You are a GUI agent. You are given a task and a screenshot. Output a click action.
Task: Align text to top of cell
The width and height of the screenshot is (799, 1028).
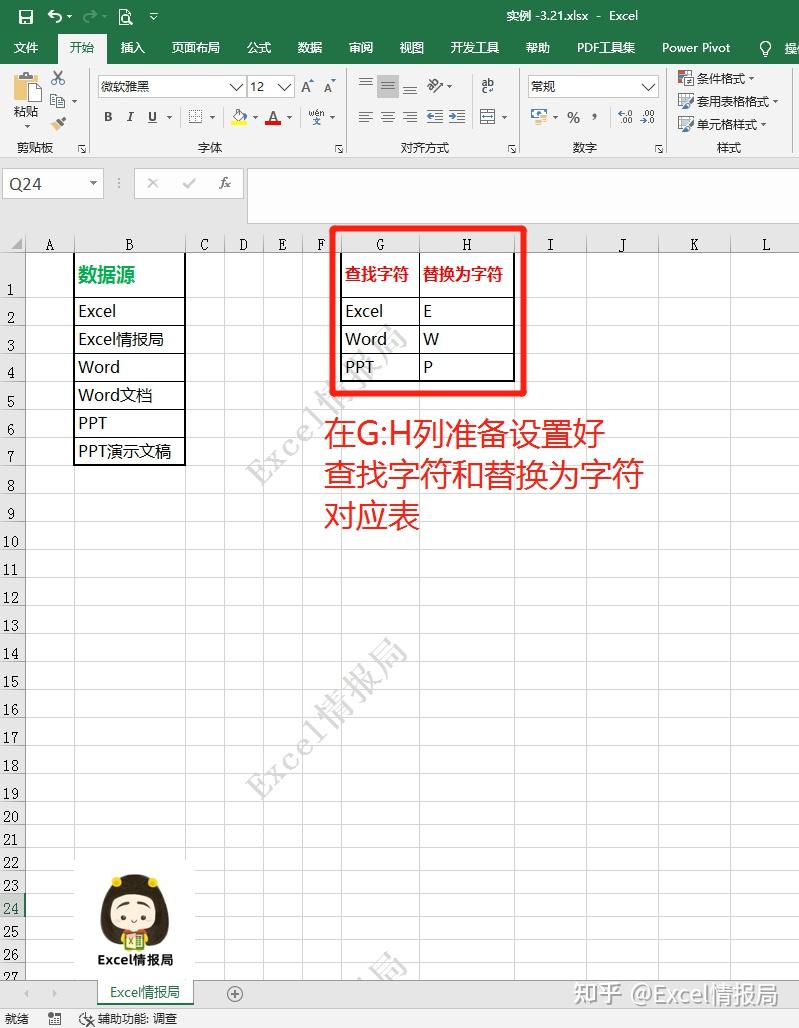[x=366, y=85]
